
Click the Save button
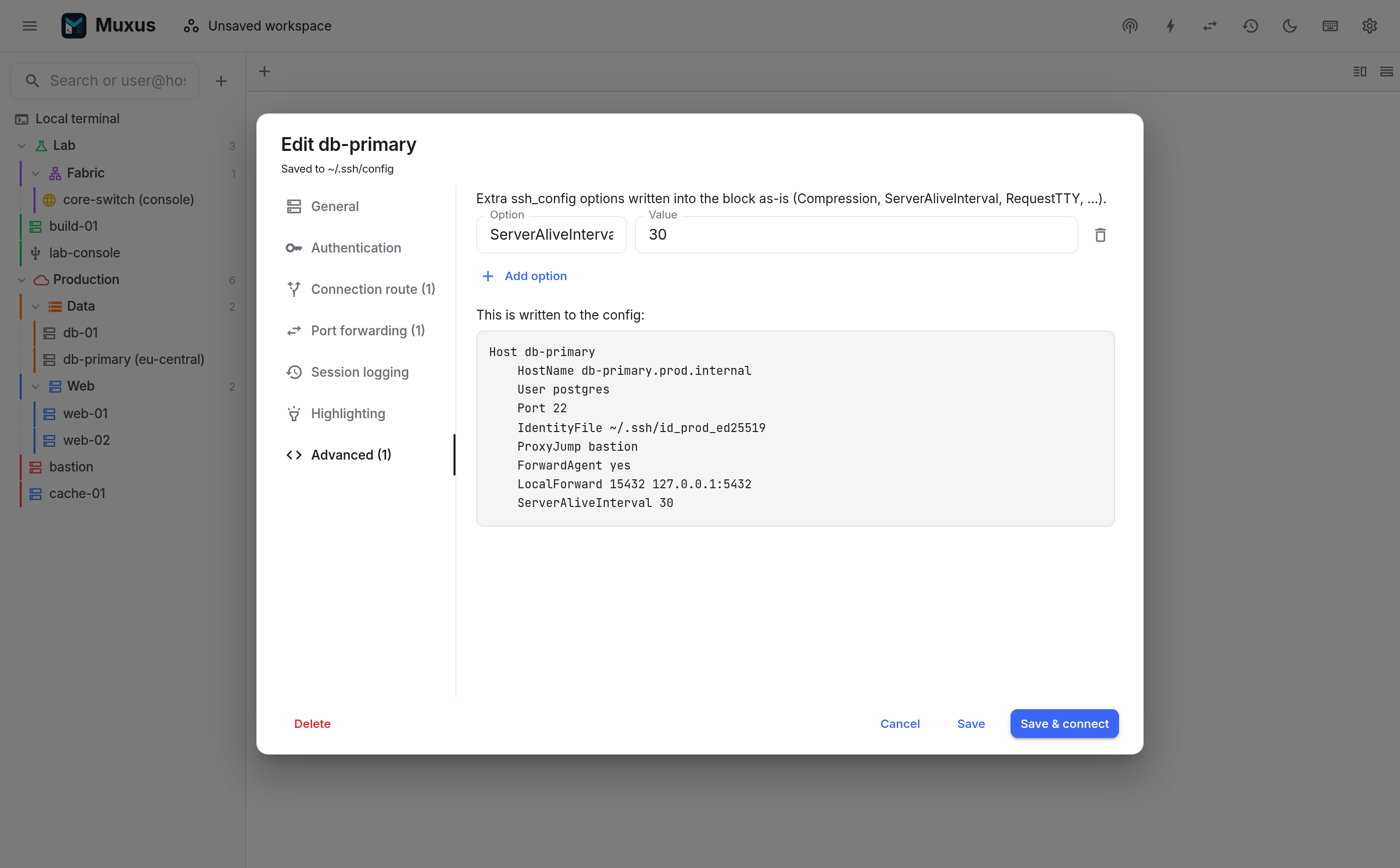[x=971, y=724]
